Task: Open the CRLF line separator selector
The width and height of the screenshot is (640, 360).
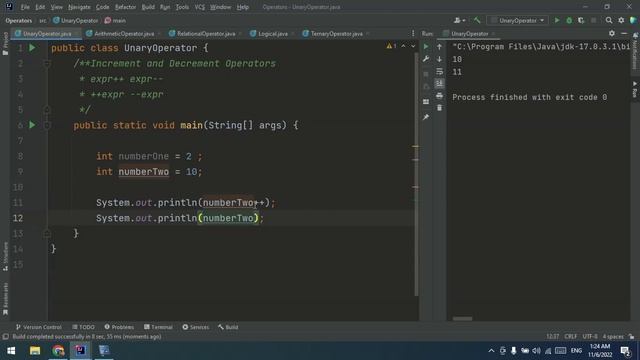Action: point(571,337)
